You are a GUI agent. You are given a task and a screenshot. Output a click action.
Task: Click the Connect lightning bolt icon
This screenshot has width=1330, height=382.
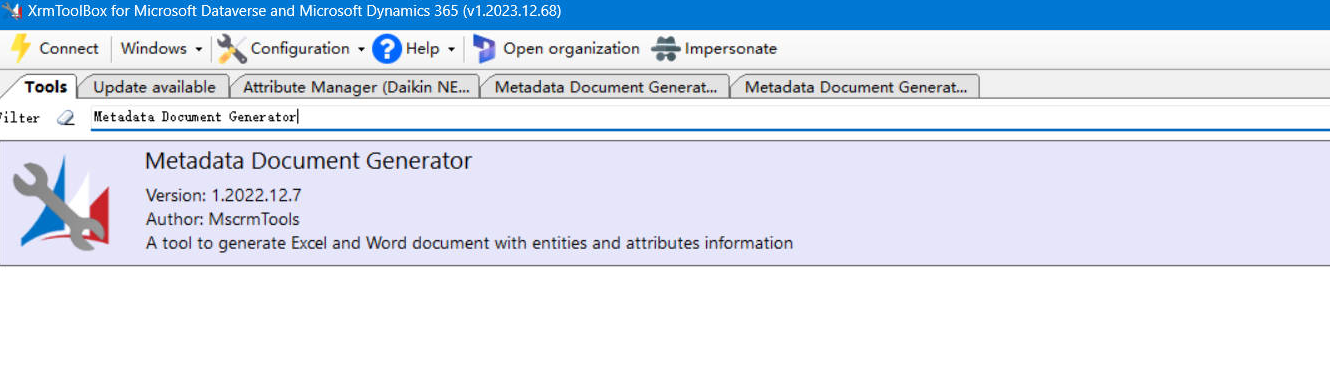(x=20, y=48)
